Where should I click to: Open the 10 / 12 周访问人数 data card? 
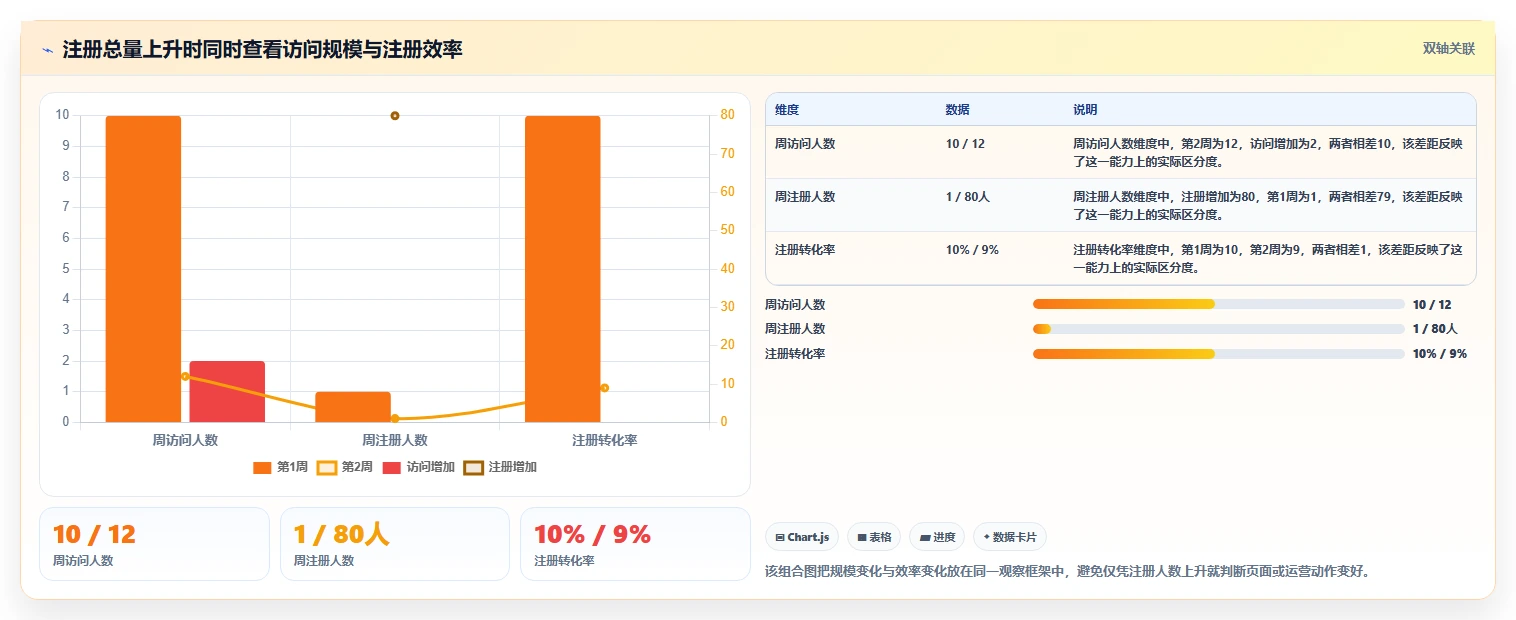(x=154, y=544)
